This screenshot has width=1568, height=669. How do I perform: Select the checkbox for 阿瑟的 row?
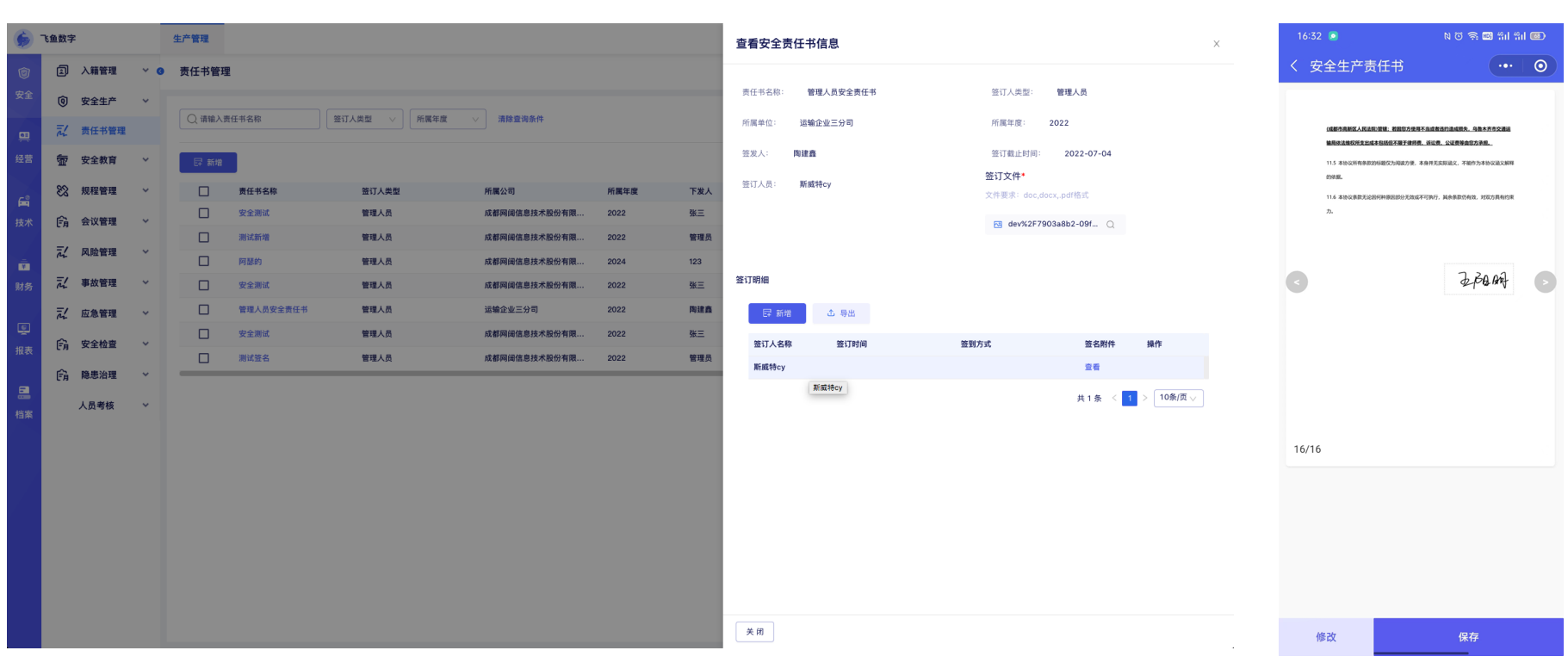pos(204,262)
